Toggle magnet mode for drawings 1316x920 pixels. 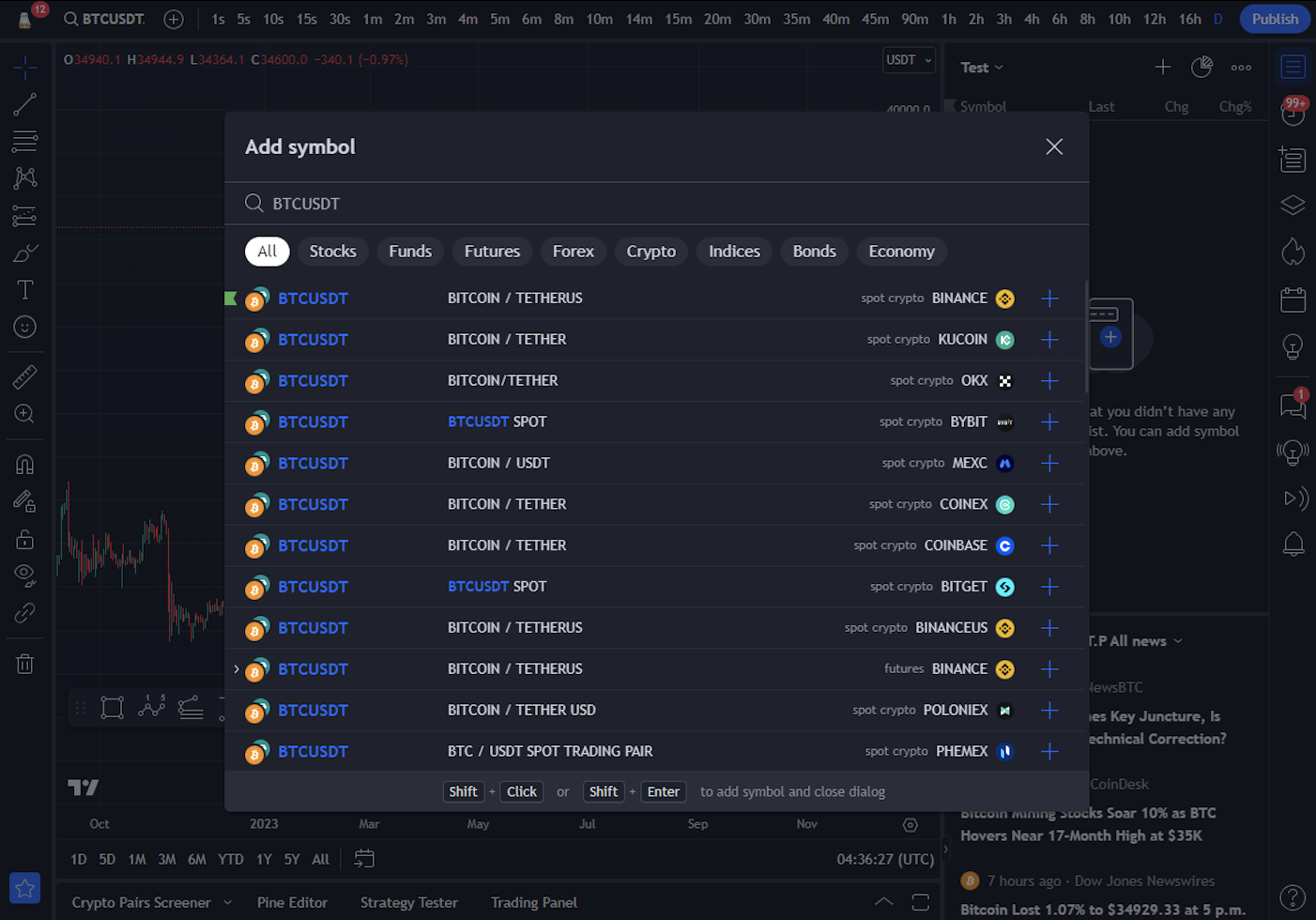[x=25, y=464]
